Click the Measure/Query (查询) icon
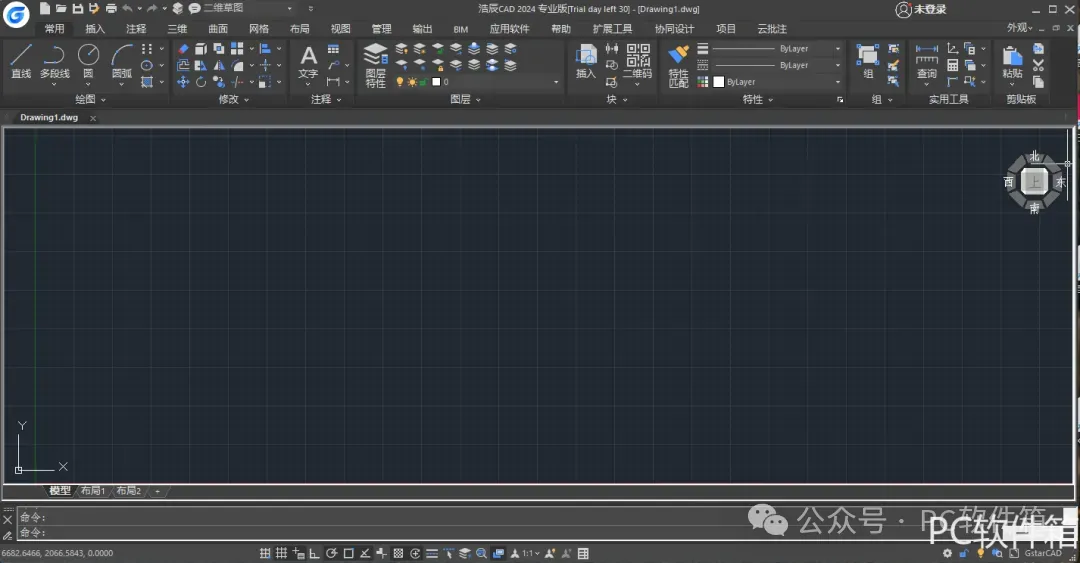This screenshot has width=1080, height=563. point(926,61)
